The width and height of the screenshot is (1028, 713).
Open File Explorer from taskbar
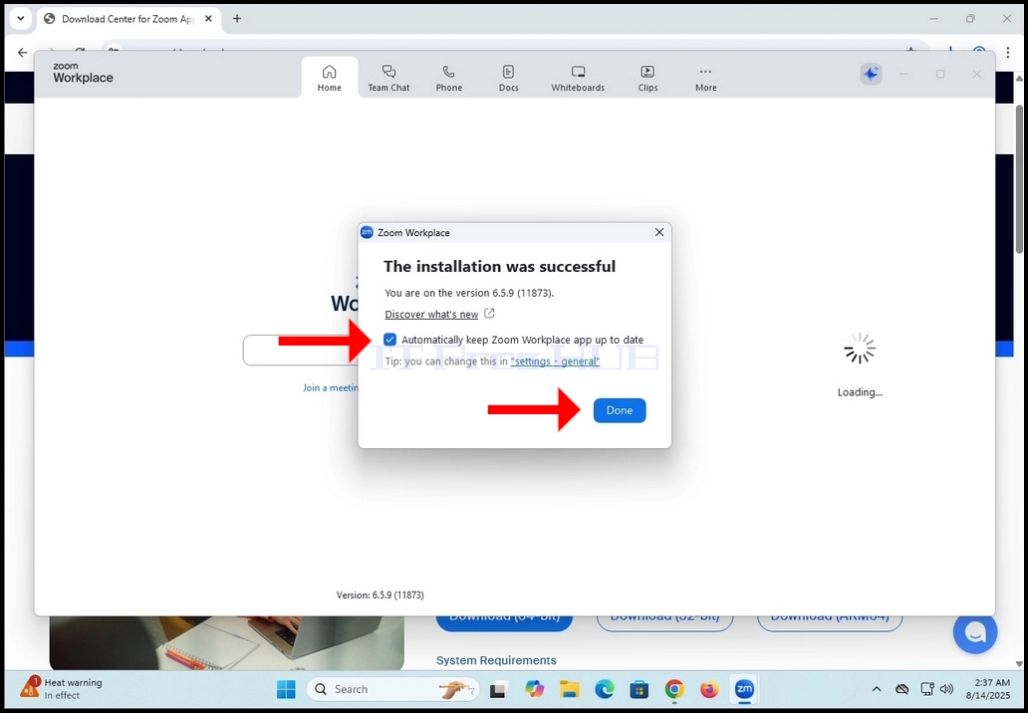coord(569,689)
